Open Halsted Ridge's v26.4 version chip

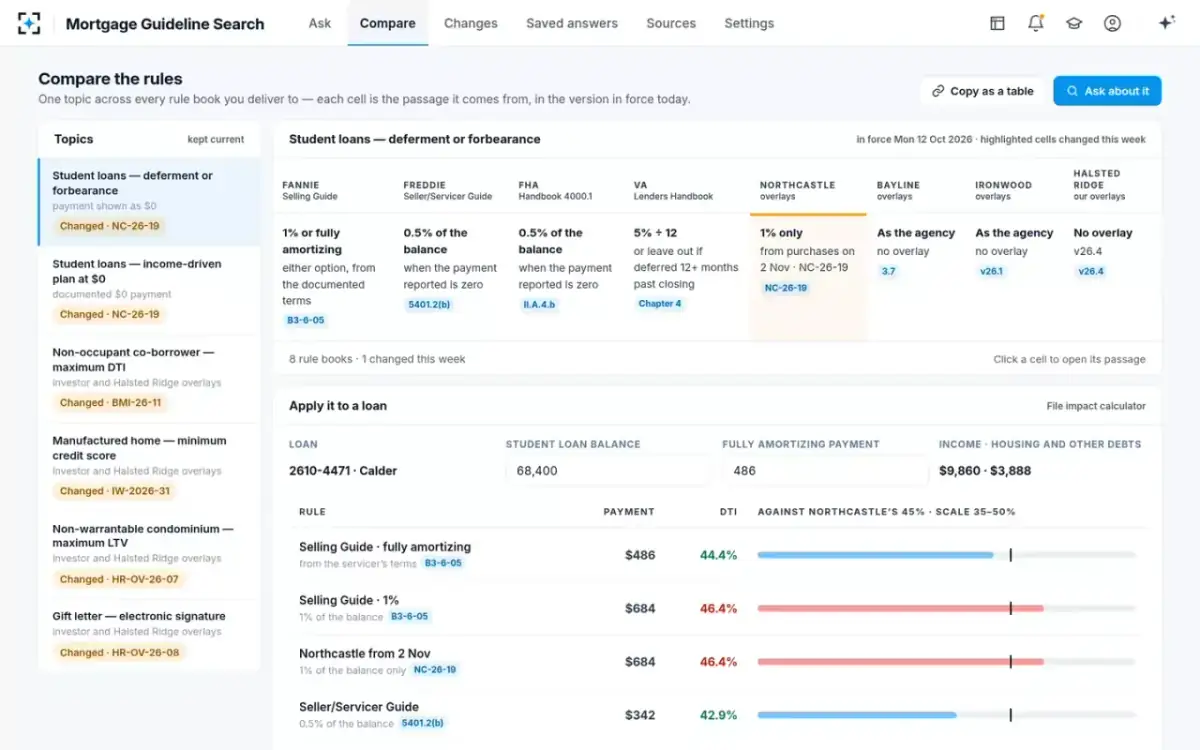pos(1090,271)
